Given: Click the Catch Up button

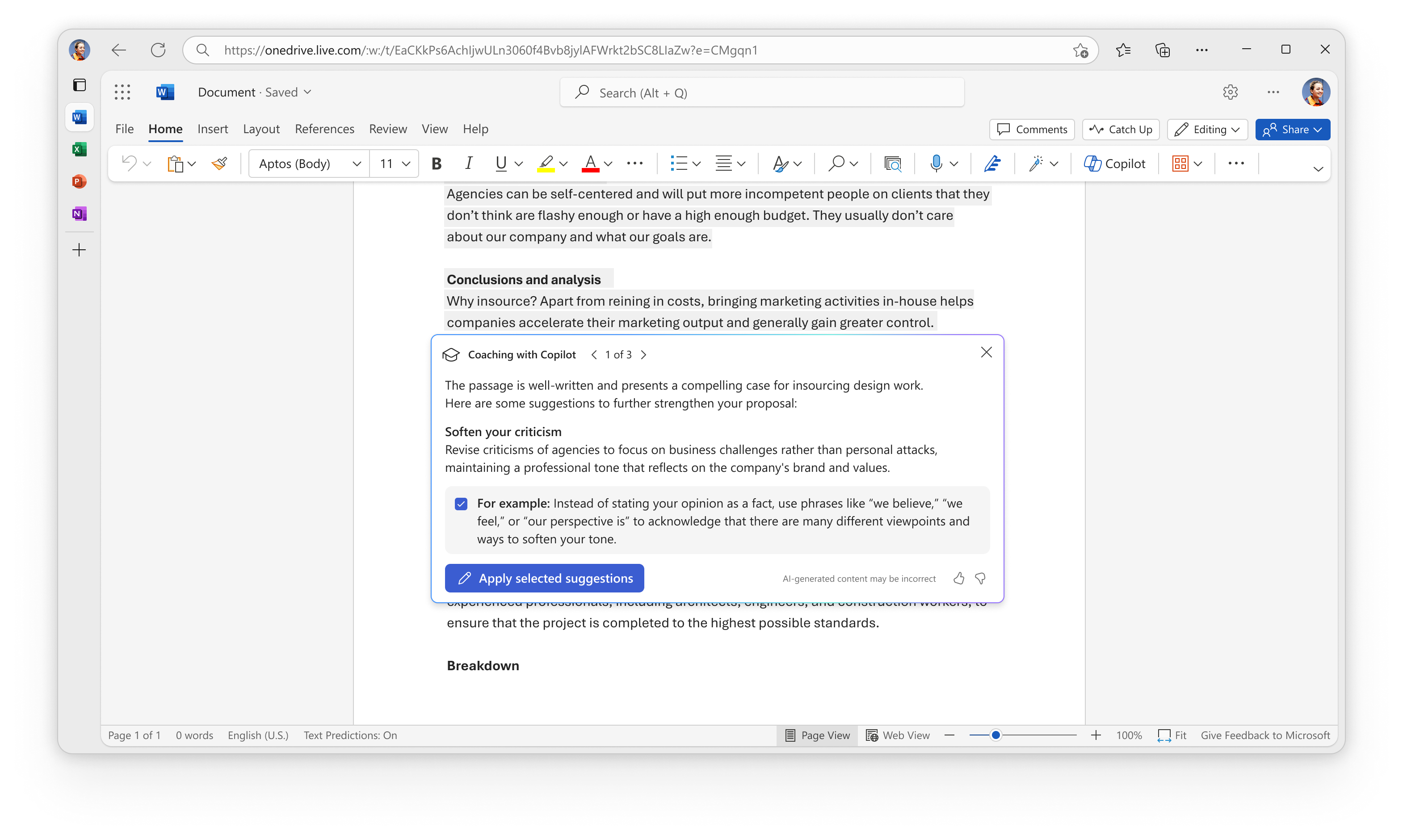Looking at the screenshot, I should point(1121,130).
